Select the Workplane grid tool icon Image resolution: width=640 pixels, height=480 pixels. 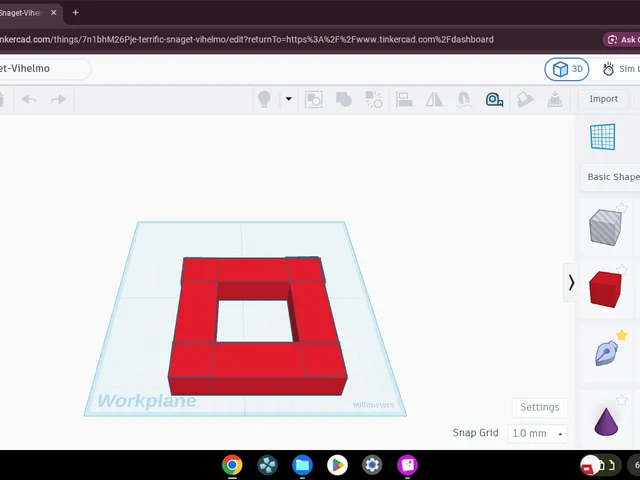(602, 137)
